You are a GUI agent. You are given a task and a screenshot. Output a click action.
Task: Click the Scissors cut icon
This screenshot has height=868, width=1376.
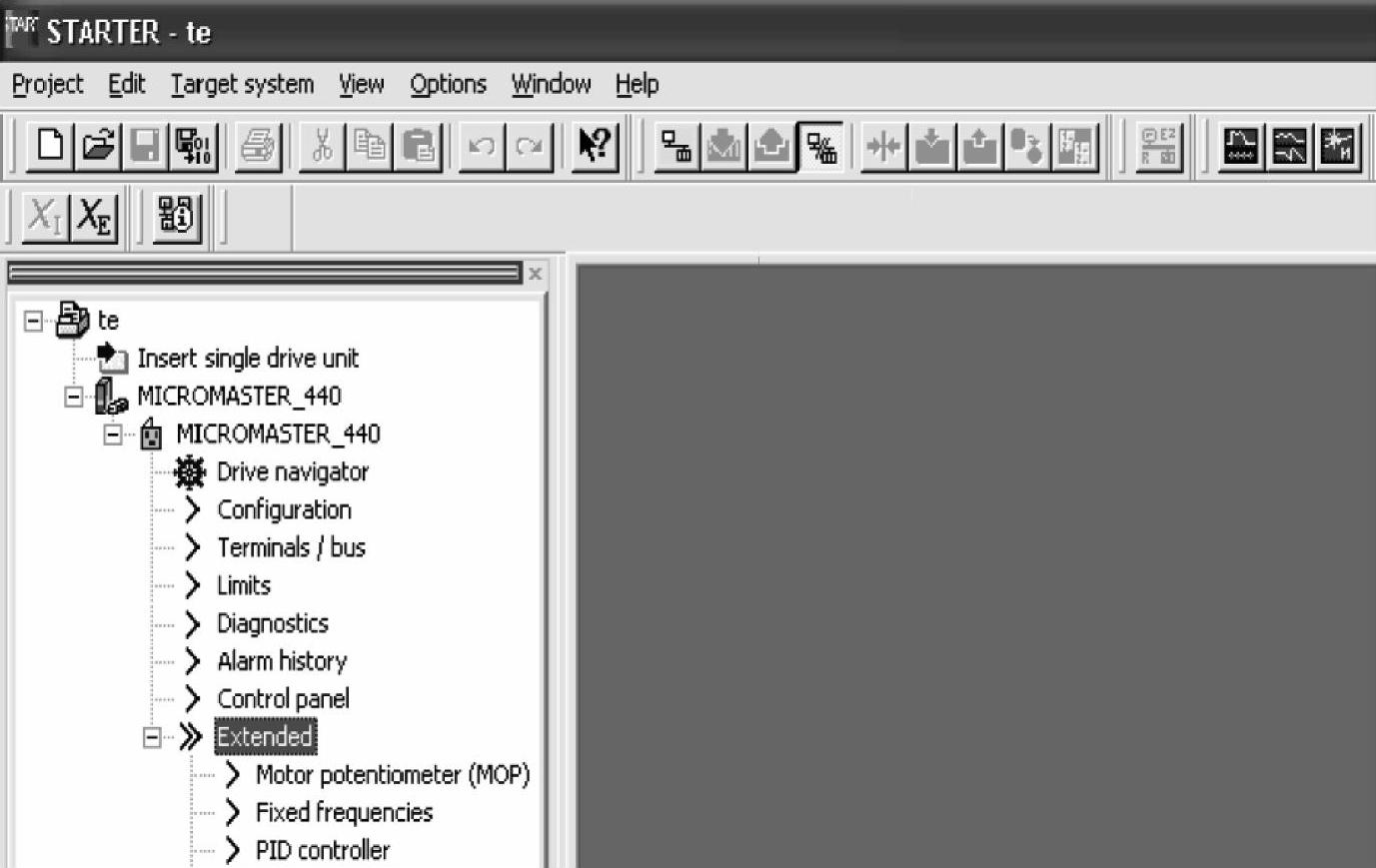pos(322,147)
